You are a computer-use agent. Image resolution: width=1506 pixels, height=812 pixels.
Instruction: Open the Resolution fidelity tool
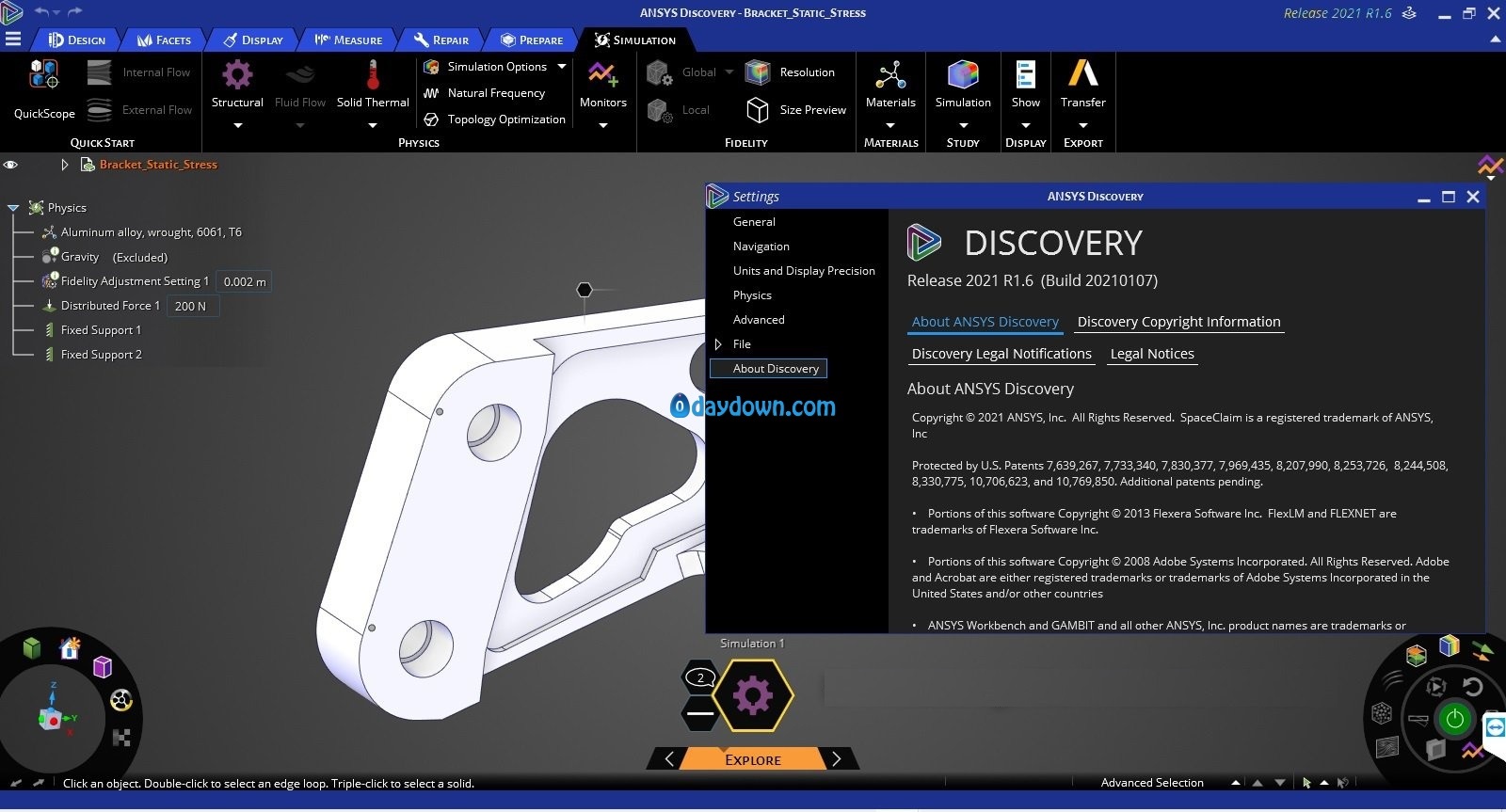(790, 72)
